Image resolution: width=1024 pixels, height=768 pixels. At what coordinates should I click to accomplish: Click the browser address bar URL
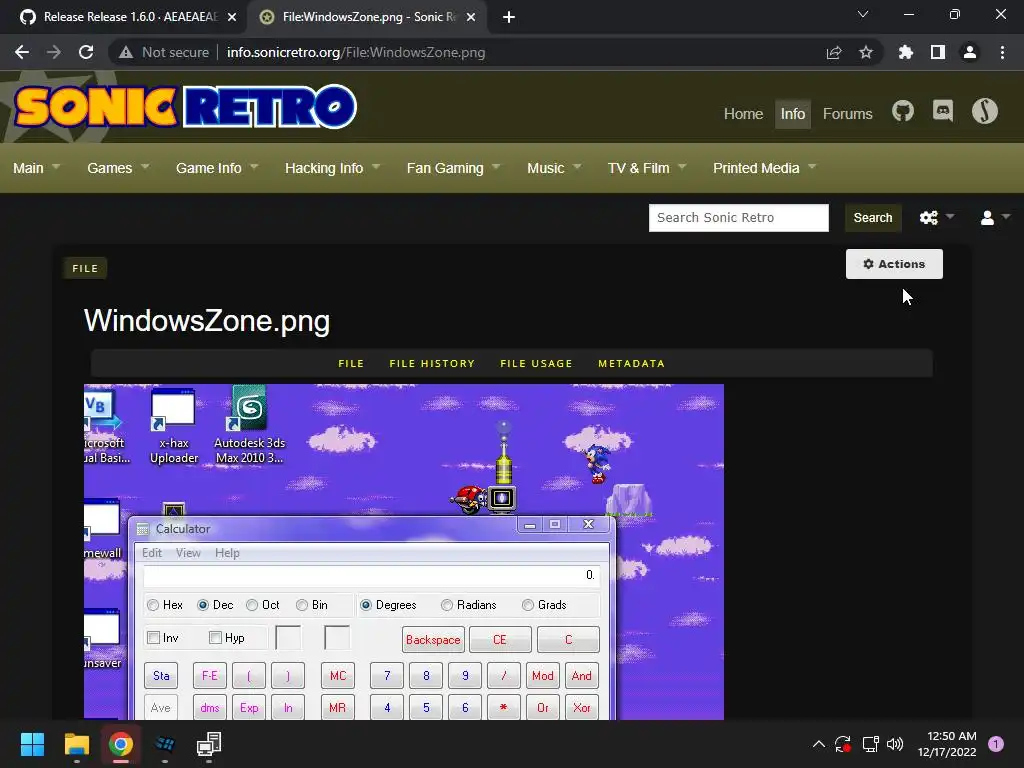[356, 52]
